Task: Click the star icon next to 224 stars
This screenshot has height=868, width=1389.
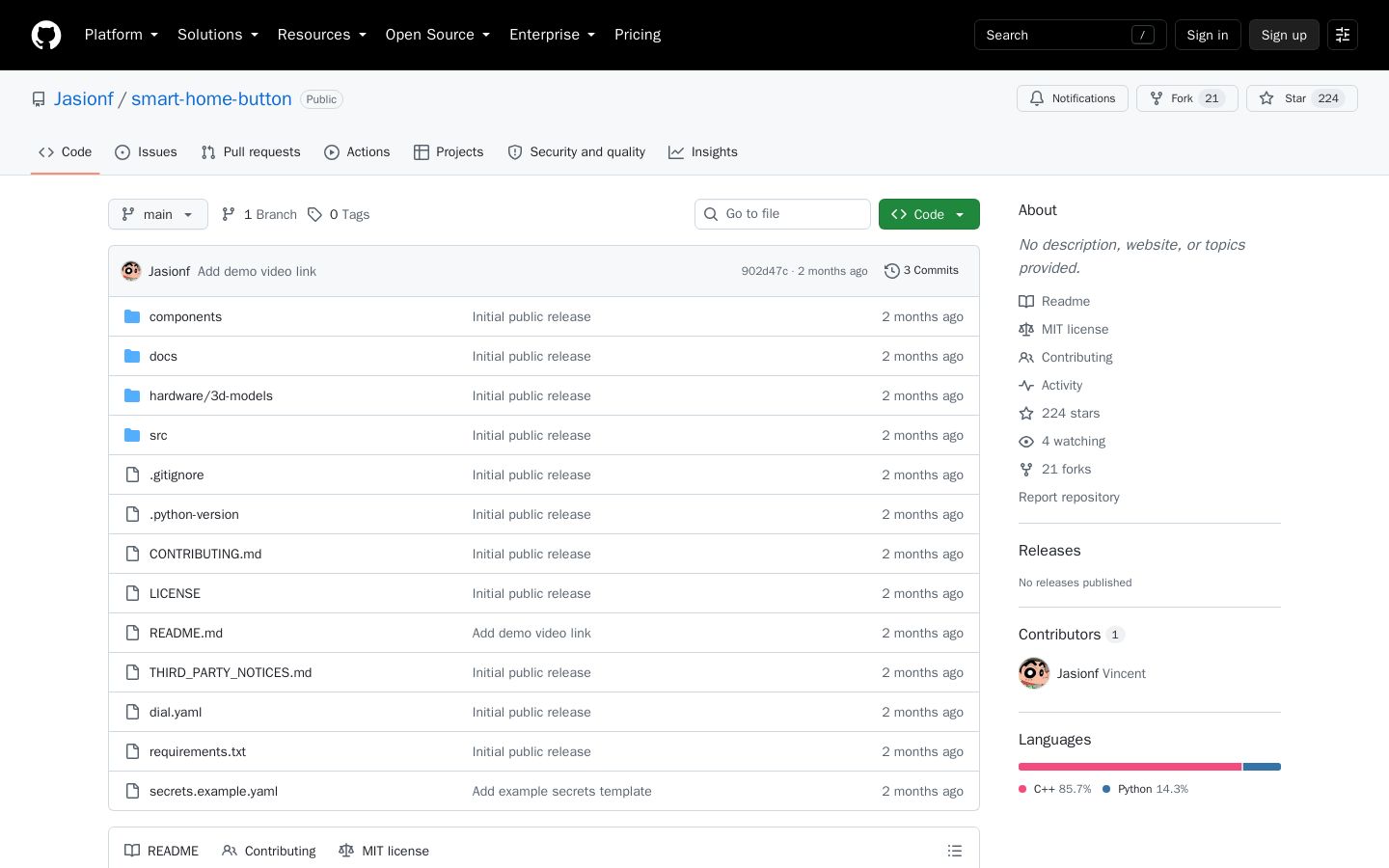Action: point(1026,413)
